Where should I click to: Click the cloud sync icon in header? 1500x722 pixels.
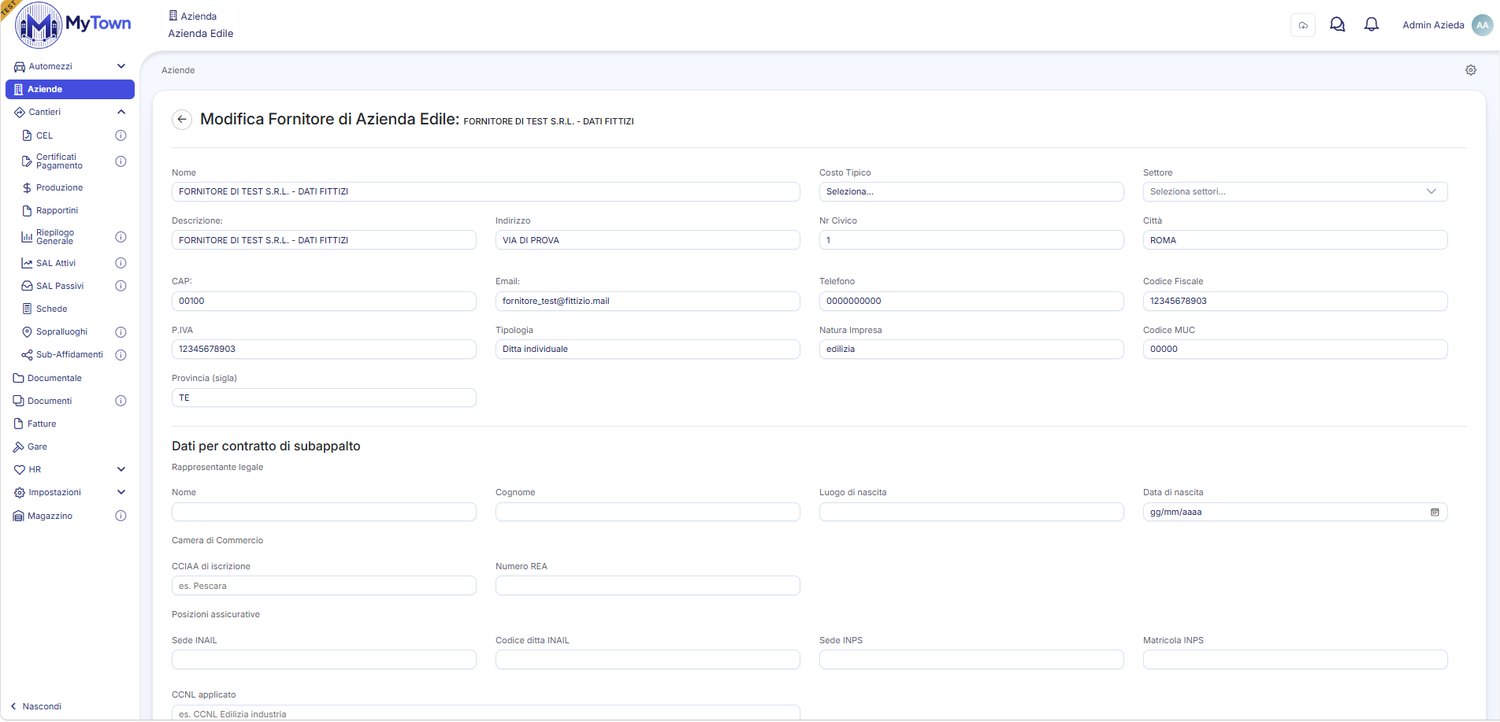[x=1303, y=25]
